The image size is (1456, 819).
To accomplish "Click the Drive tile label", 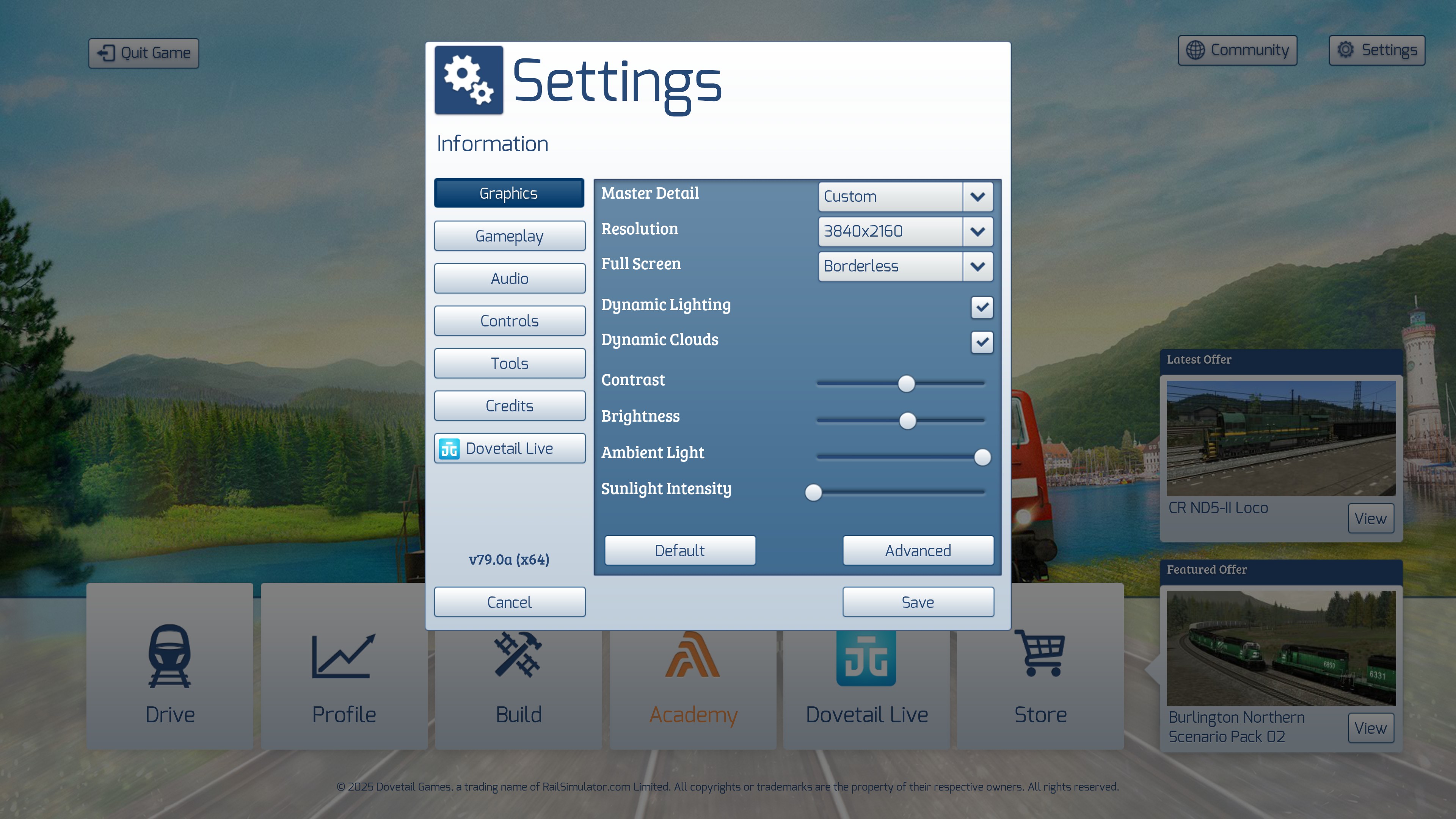I will pos(169,715).
